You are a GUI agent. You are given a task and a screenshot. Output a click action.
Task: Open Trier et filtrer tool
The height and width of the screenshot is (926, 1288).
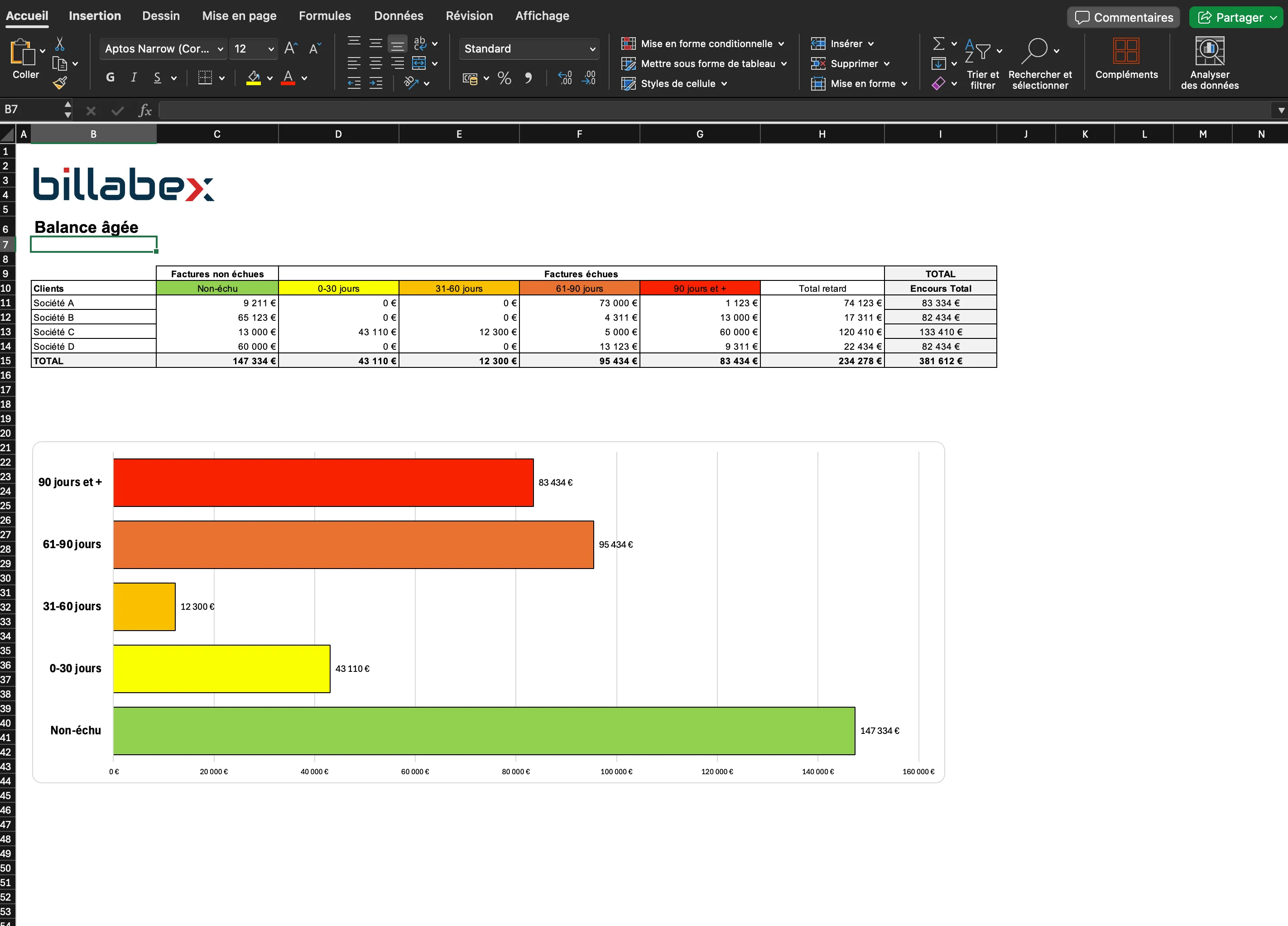tap(983, 63)
